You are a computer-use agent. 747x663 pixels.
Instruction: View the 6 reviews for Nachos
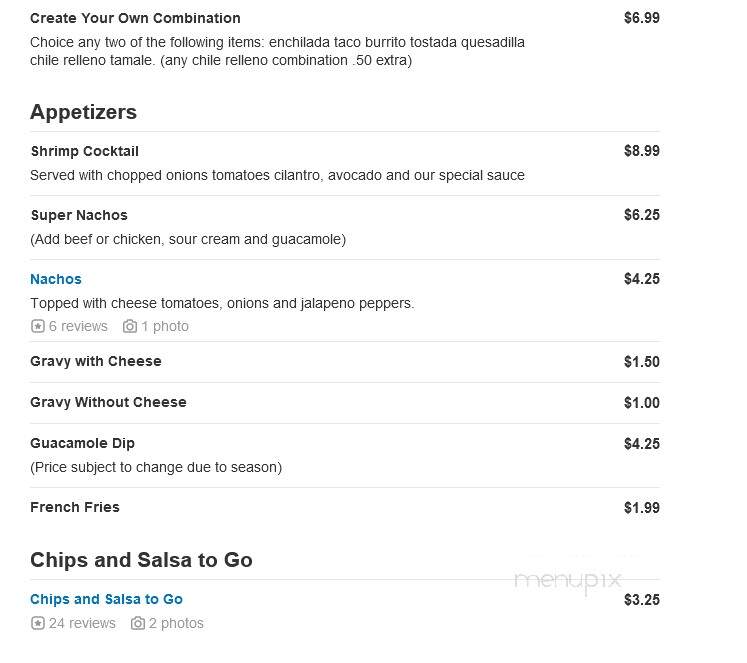[x=78, y=326]
